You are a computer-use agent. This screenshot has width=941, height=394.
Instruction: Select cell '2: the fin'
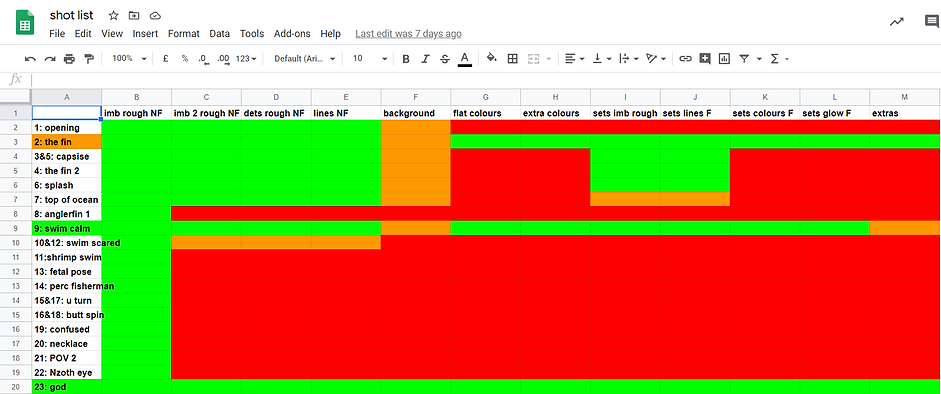(x=67, y=142)
